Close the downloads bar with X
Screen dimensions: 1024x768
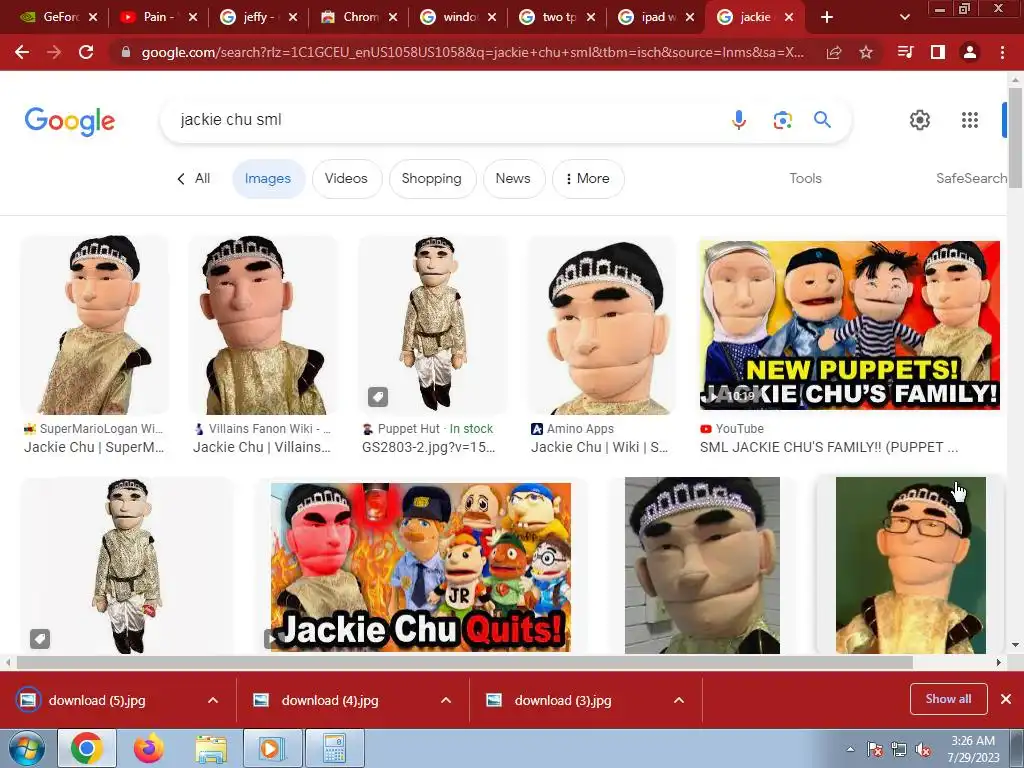tap(1006, 699)
